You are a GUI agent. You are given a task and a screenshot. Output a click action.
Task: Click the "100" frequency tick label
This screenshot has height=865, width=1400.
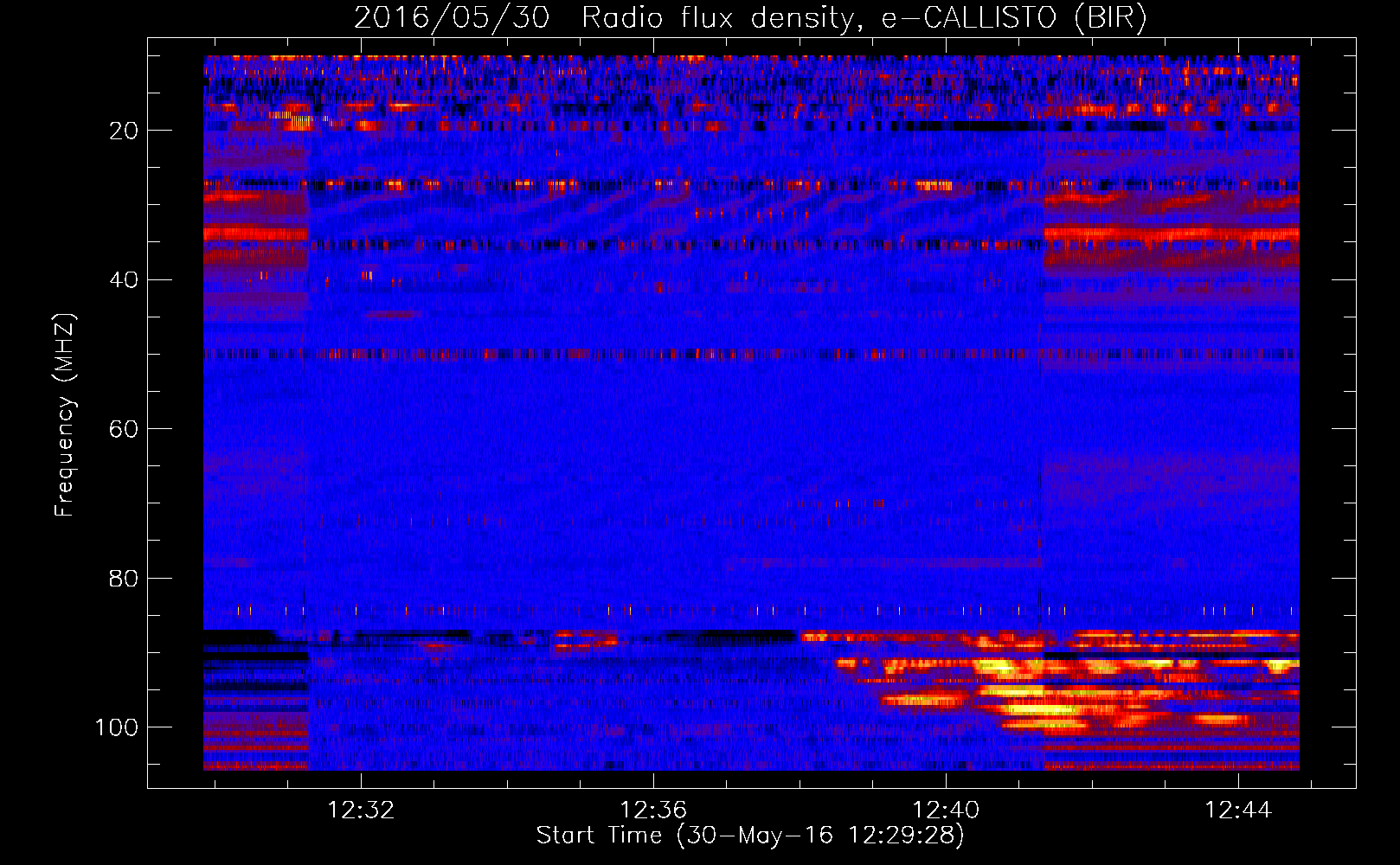tap(117, 727)
